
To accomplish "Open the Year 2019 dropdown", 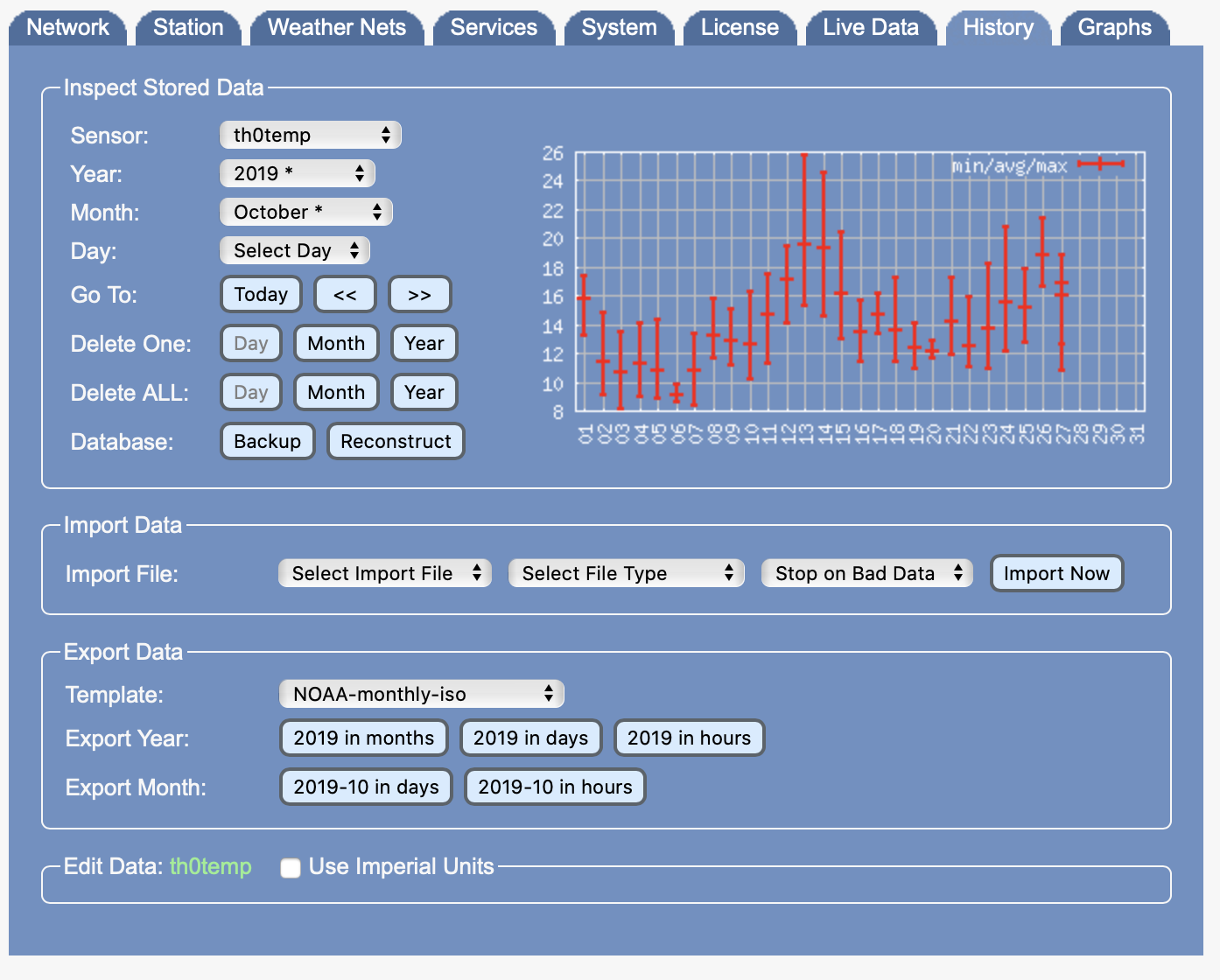I will pos(297,173).
